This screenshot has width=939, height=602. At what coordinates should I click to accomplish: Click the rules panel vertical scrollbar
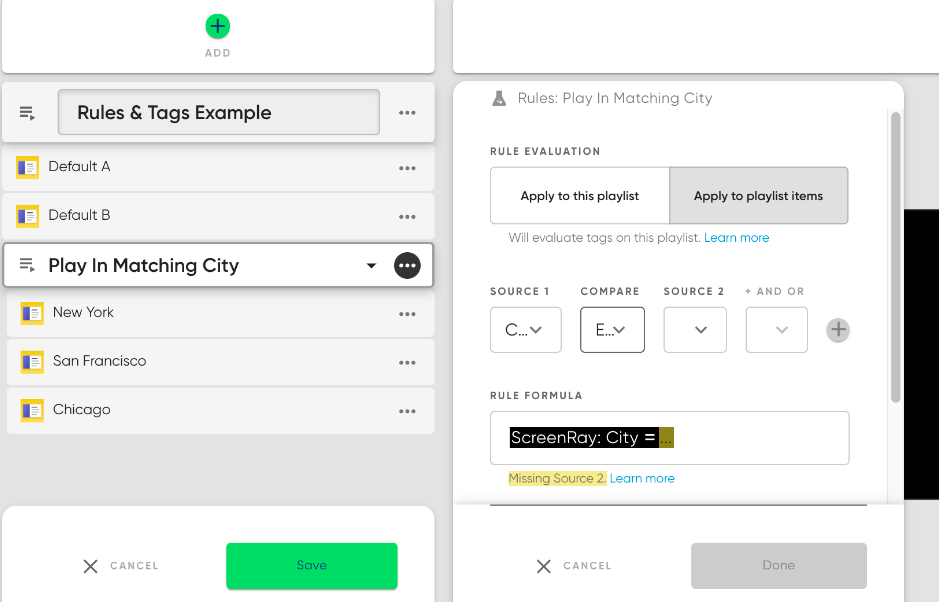click(x=895, y=258)
